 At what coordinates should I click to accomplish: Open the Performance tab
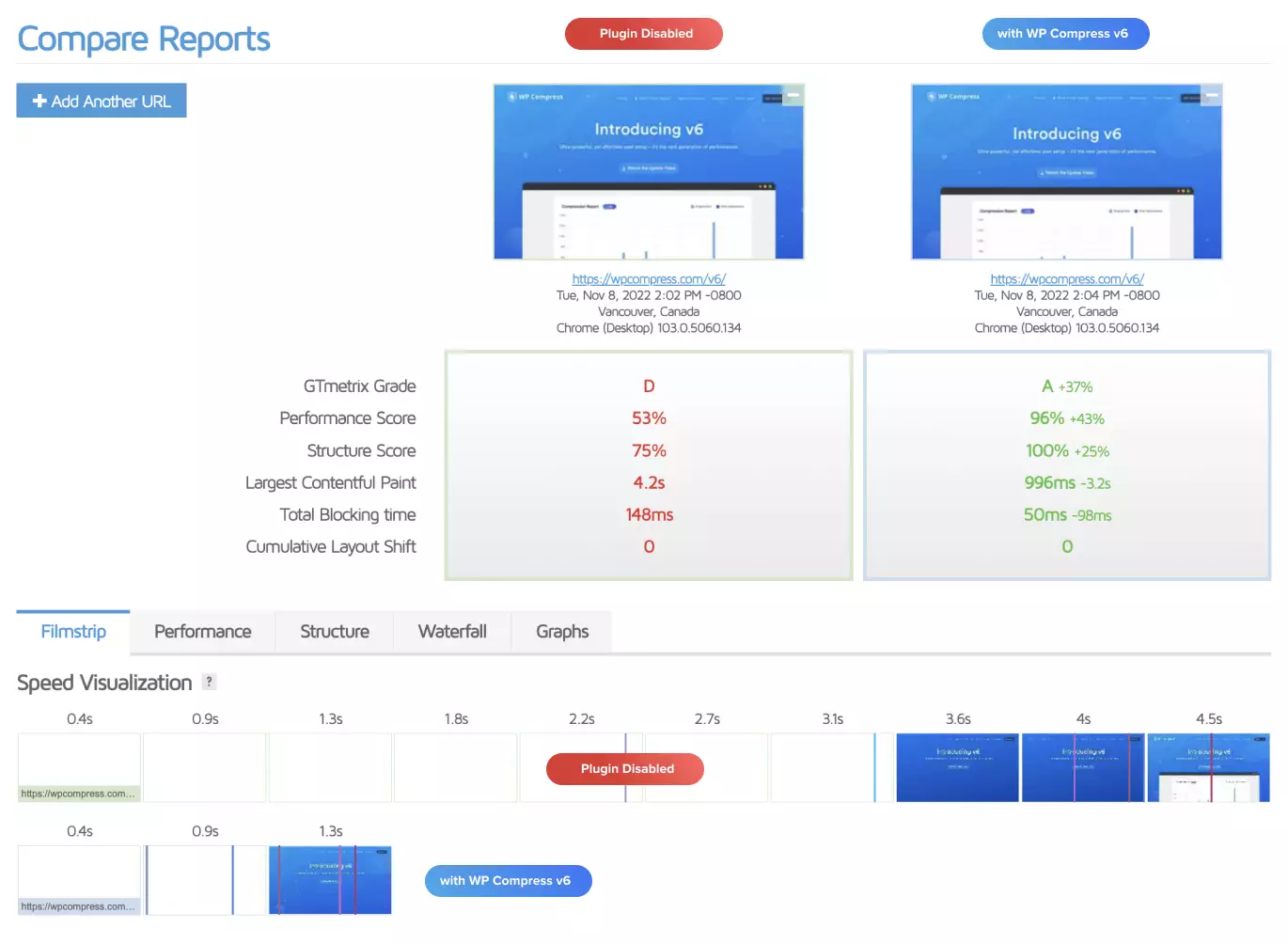pyautogui.click(x=203, y=632)
